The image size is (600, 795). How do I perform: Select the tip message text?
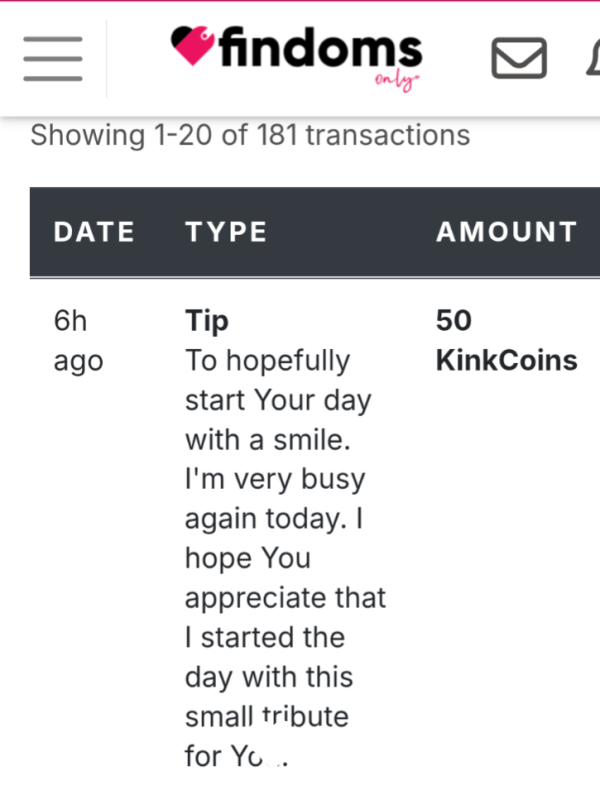(286, 558)
